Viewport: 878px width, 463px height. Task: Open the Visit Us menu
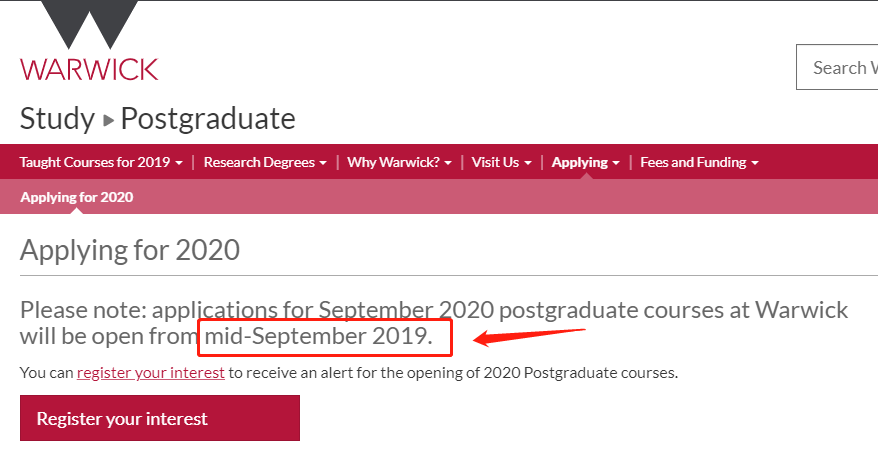(x=496, y=162)
